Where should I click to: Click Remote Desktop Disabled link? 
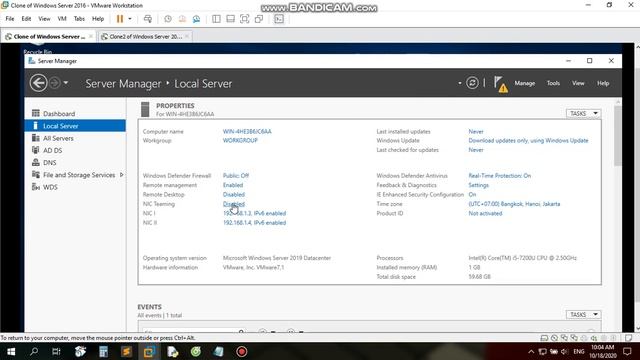tap(233, 194)
